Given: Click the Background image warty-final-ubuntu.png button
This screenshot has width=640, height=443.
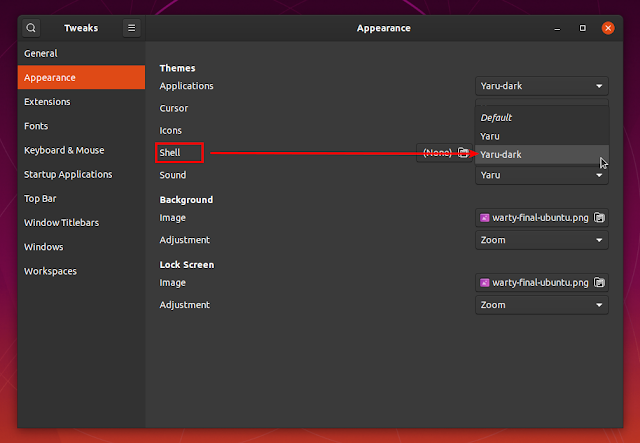Looking at the screenshot, I should point(542,218).
